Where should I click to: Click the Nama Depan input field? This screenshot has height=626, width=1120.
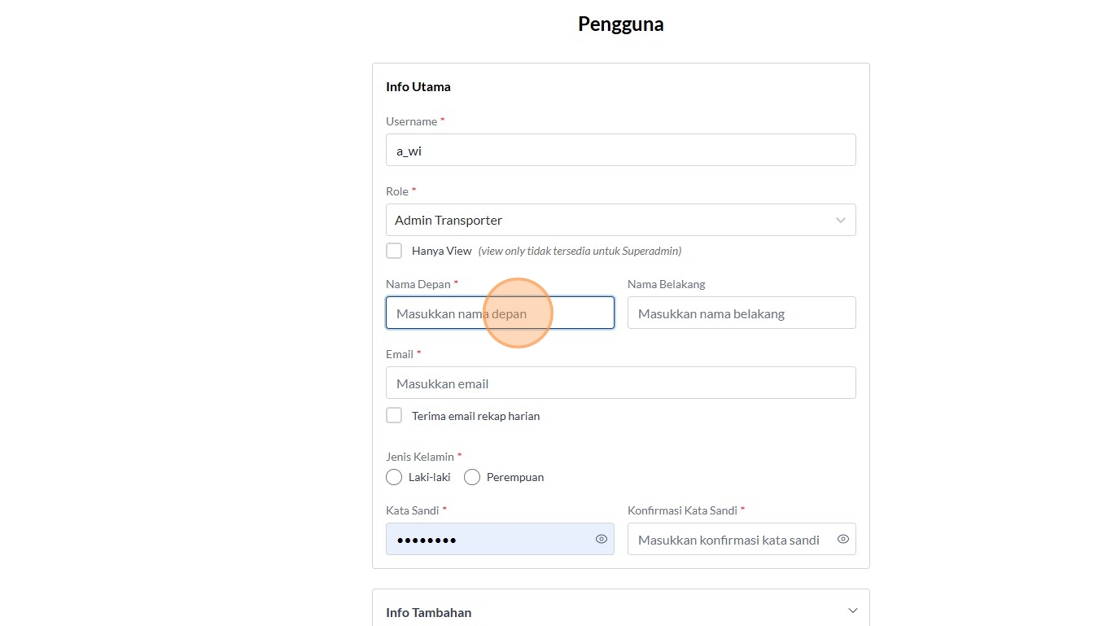(x=500, y=313)
